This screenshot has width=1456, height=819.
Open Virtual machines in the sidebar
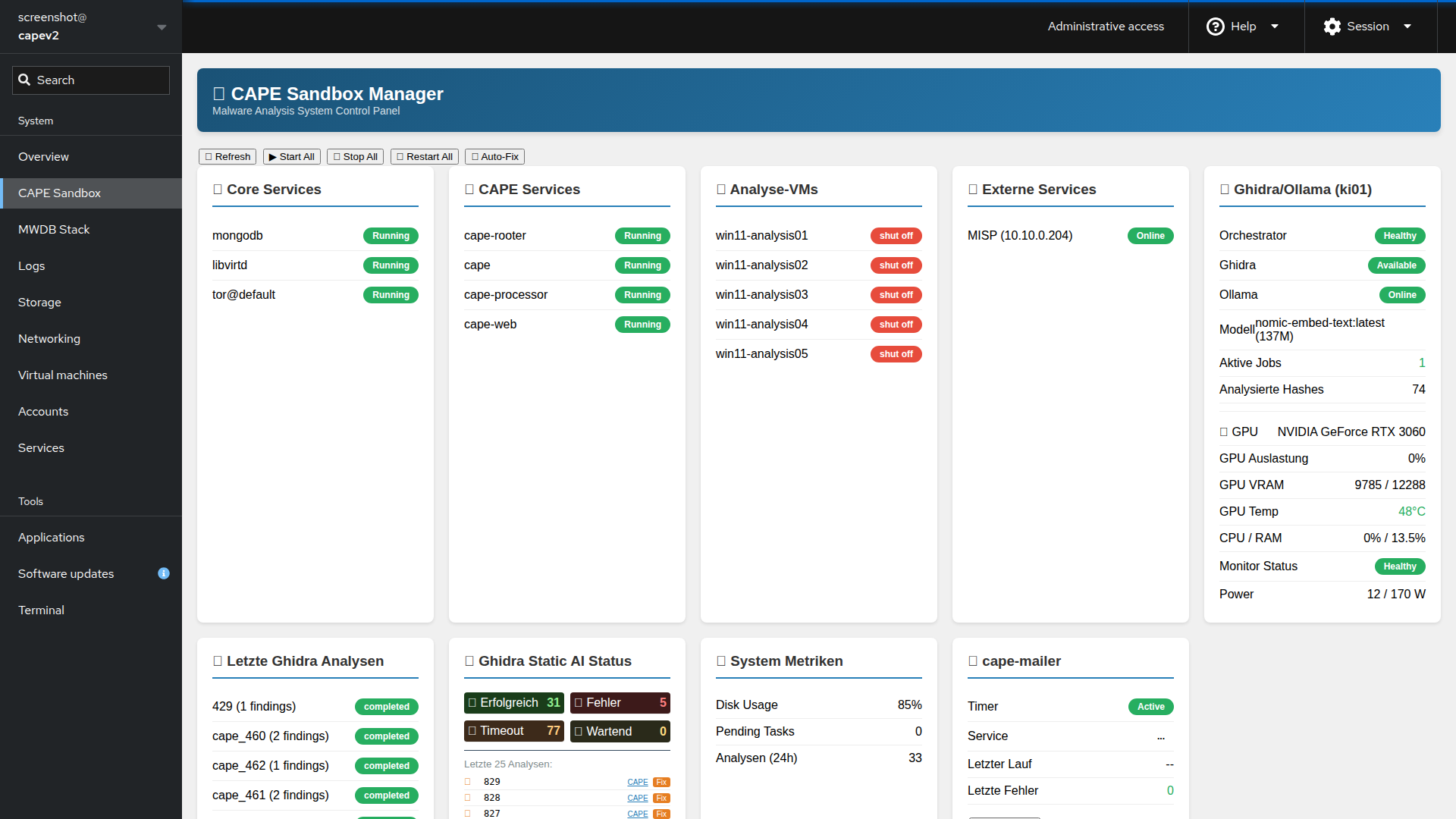tap(63, 375)
